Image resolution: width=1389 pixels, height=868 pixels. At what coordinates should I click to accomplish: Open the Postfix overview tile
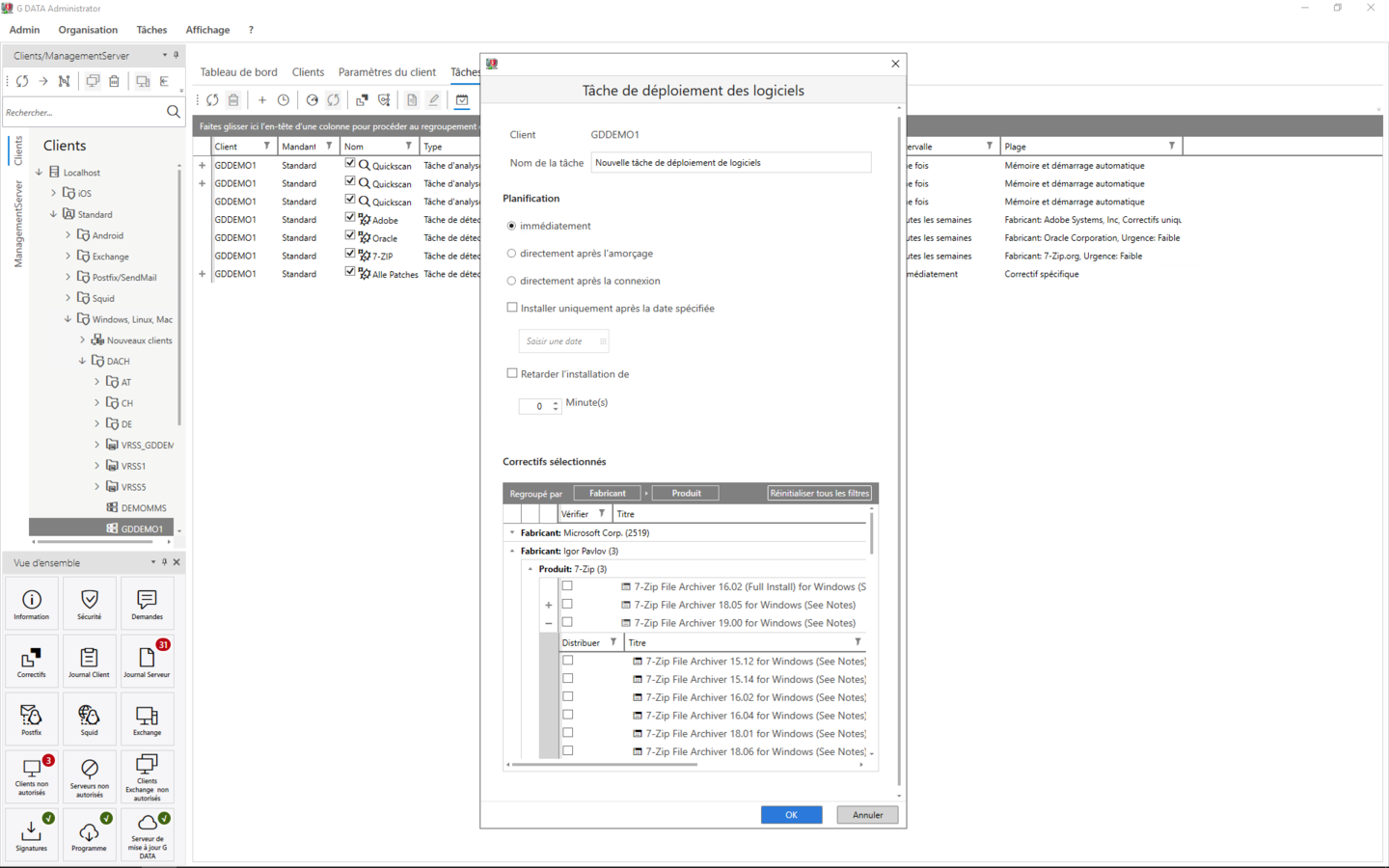tap(32, 719)
